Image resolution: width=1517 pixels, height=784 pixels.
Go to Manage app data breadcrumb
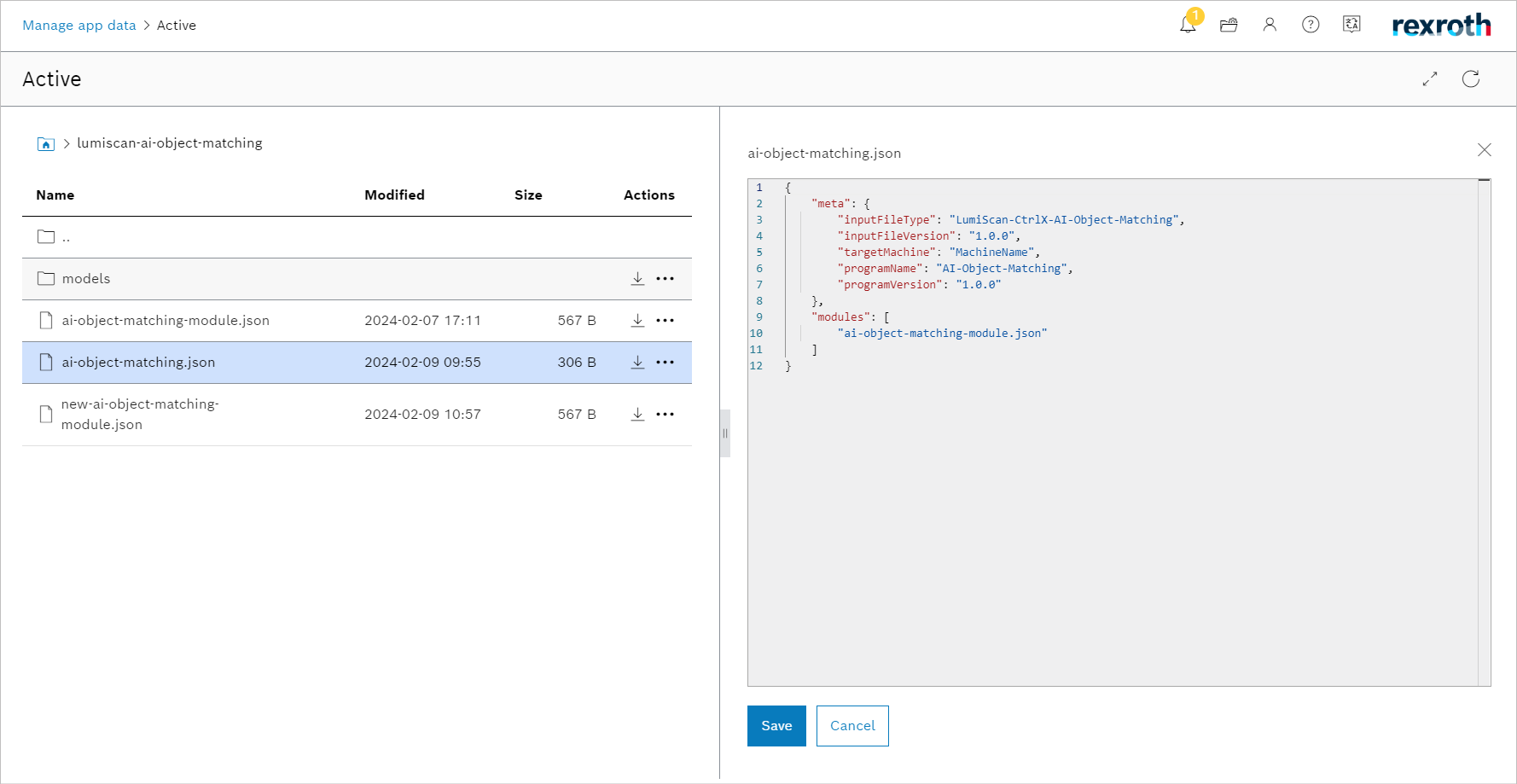[79, 26]
